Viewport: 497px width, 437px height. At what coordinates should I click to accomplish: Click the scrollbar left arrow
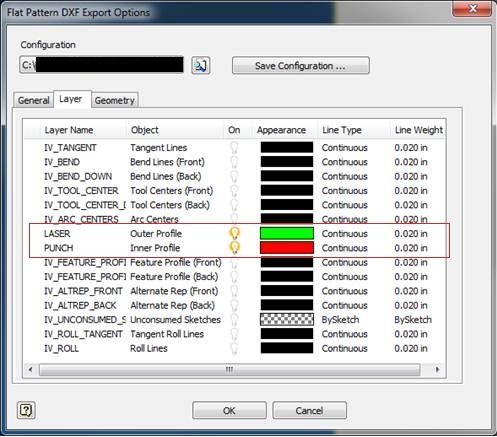(30, 369)
